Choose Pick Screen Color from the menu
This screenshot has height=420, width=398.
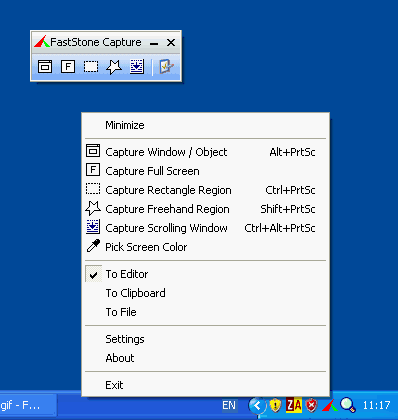point(205,247)
